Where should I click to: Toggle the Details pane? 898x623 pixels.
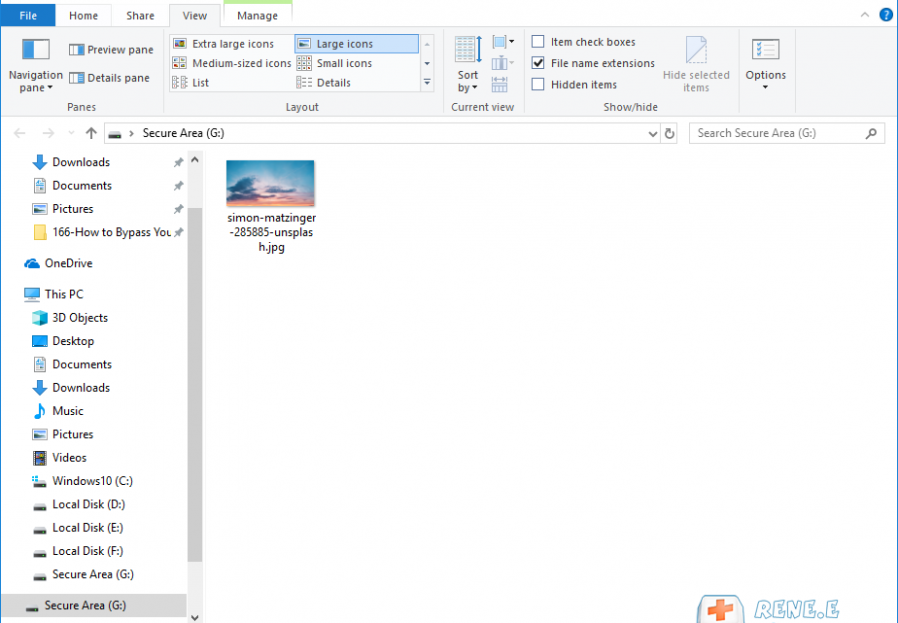tap(111, 78)
